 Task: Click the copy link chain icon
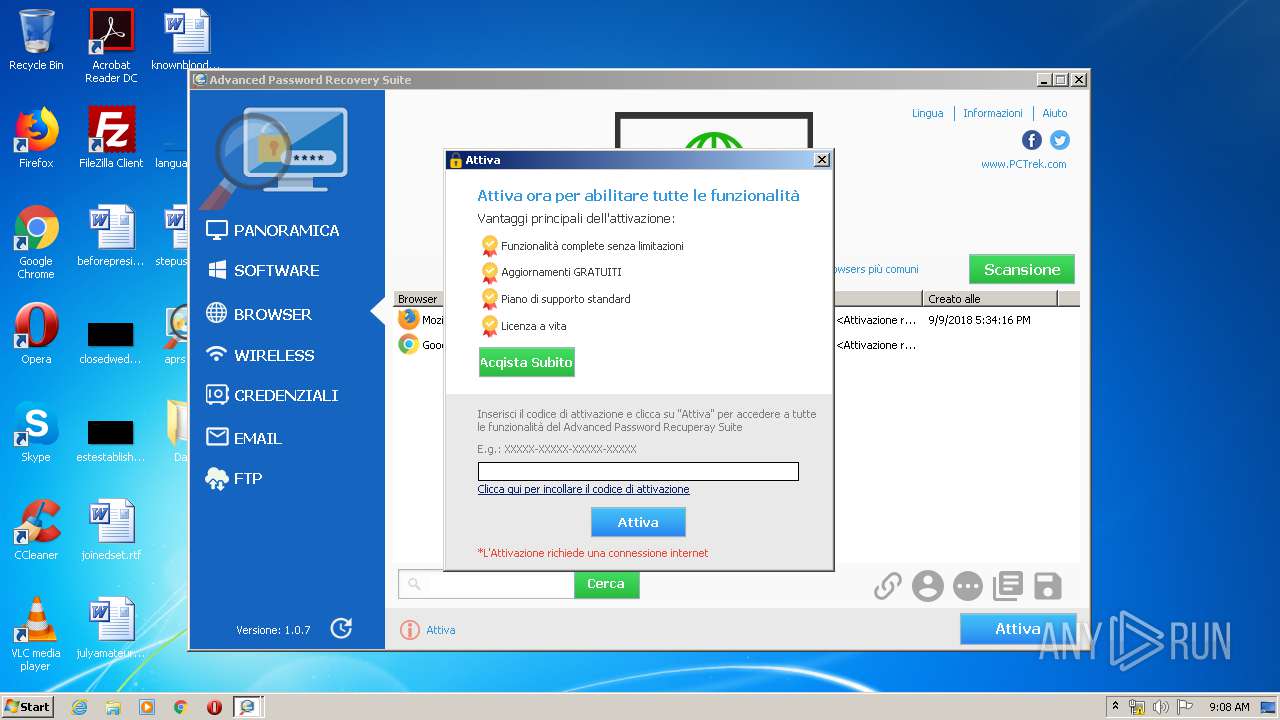888,586
